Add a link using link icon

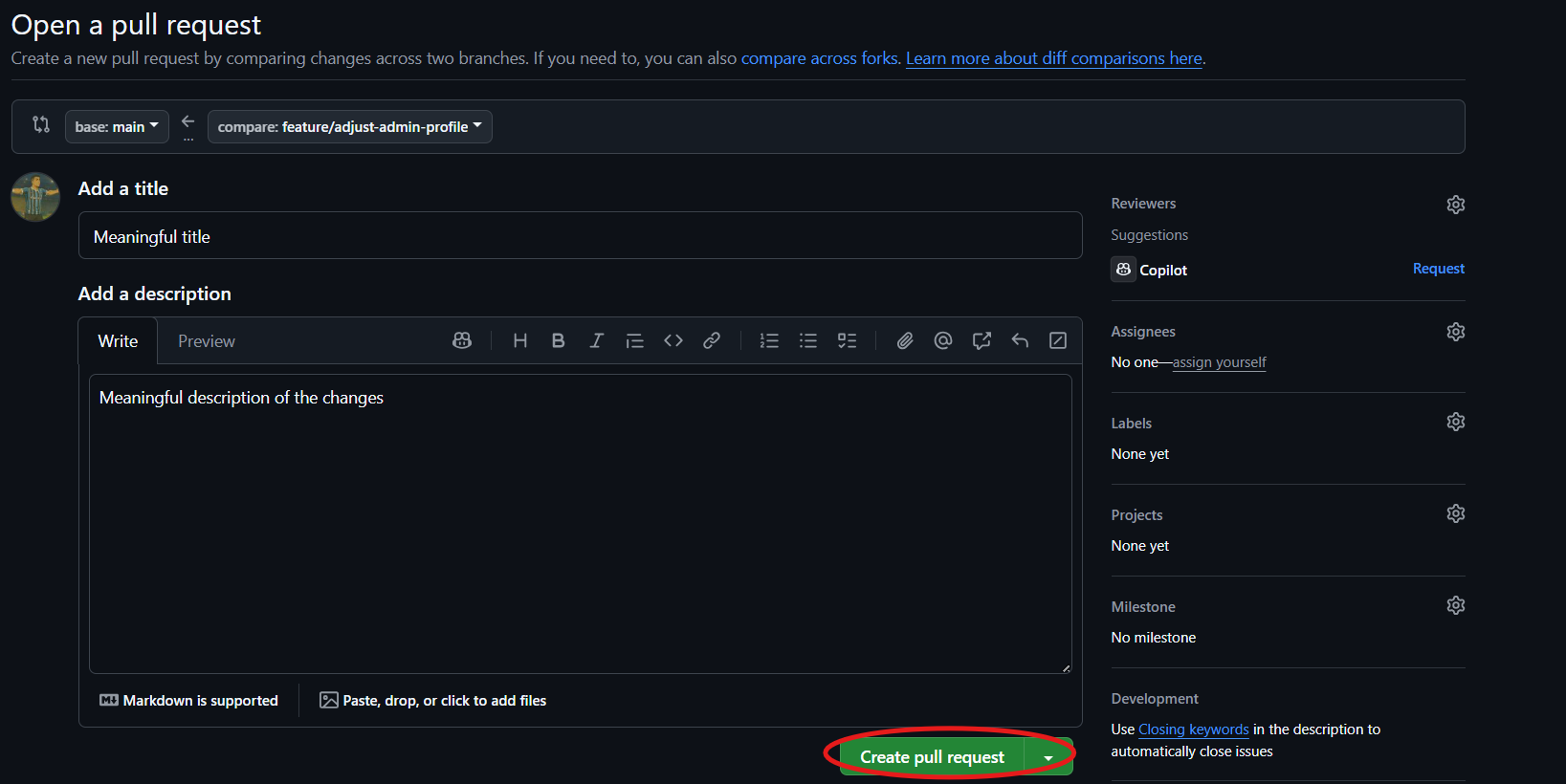(x=712, y=340)
